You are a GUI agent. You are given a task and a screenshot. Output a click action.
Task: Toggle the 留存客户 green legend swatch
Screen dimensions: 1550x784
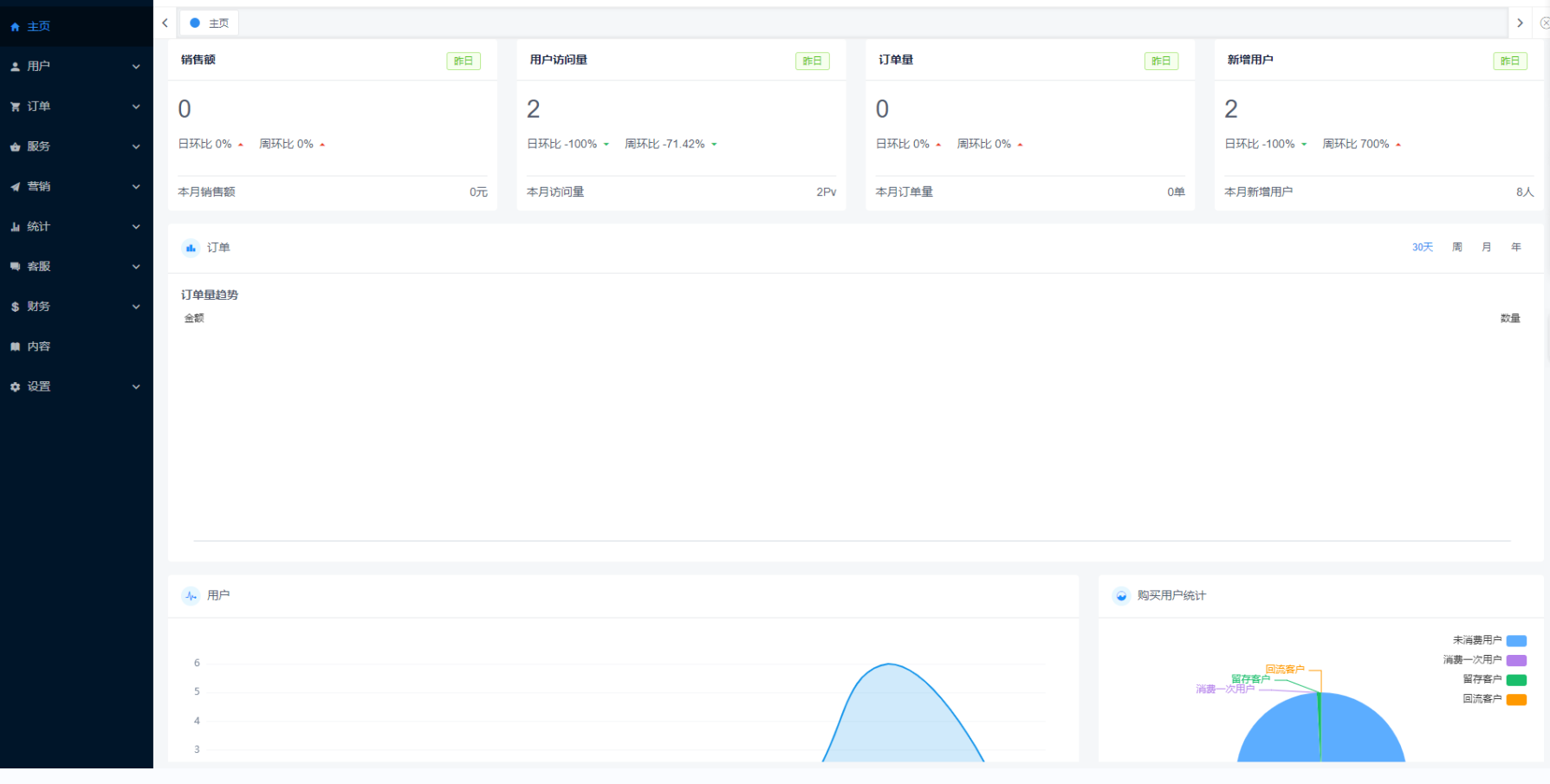(x=1516, y=680)
